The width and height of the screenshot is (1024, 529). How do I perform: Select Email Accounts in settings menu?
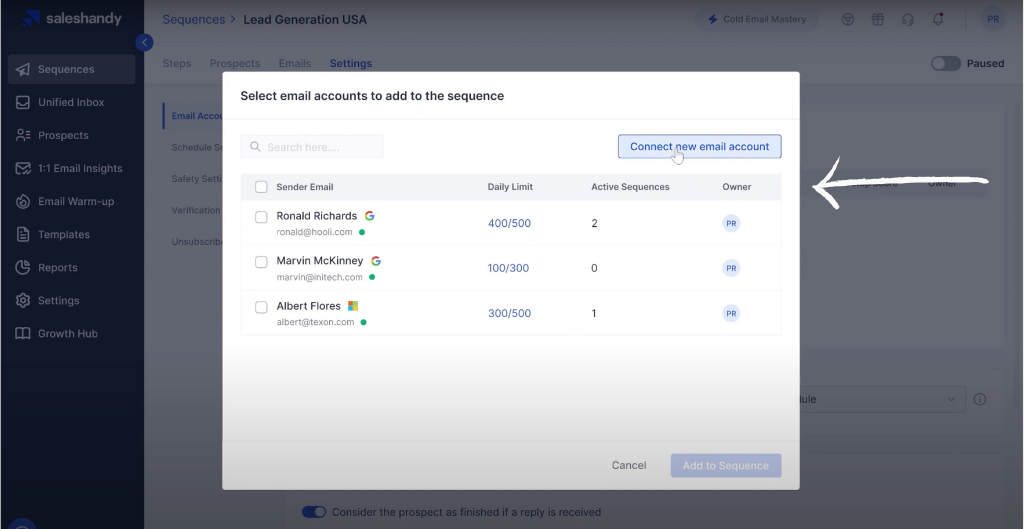pos(196,116)
